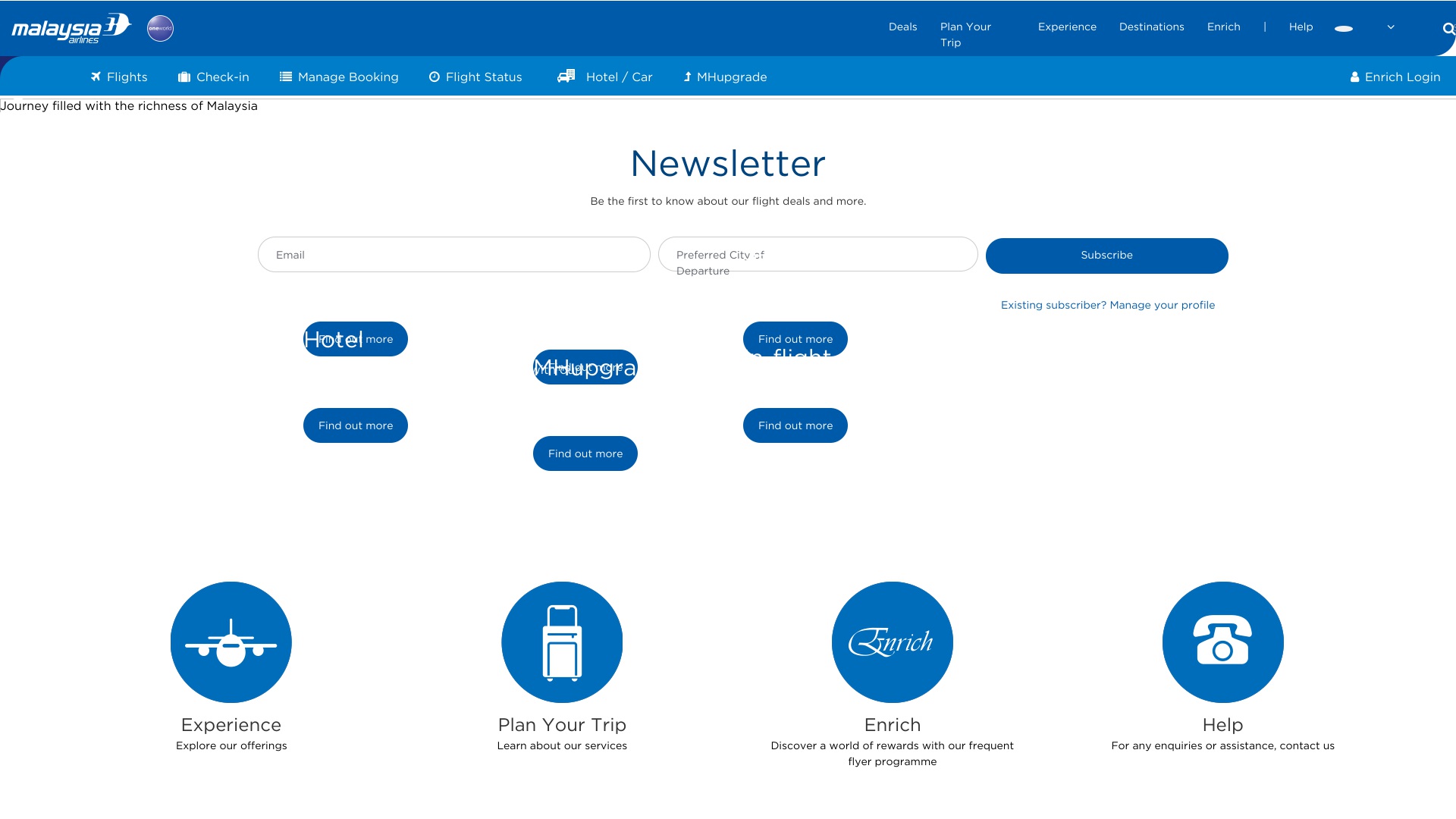Open the Help header menu
Screen dimensions: 1456x819
[x=1301, y=27]
